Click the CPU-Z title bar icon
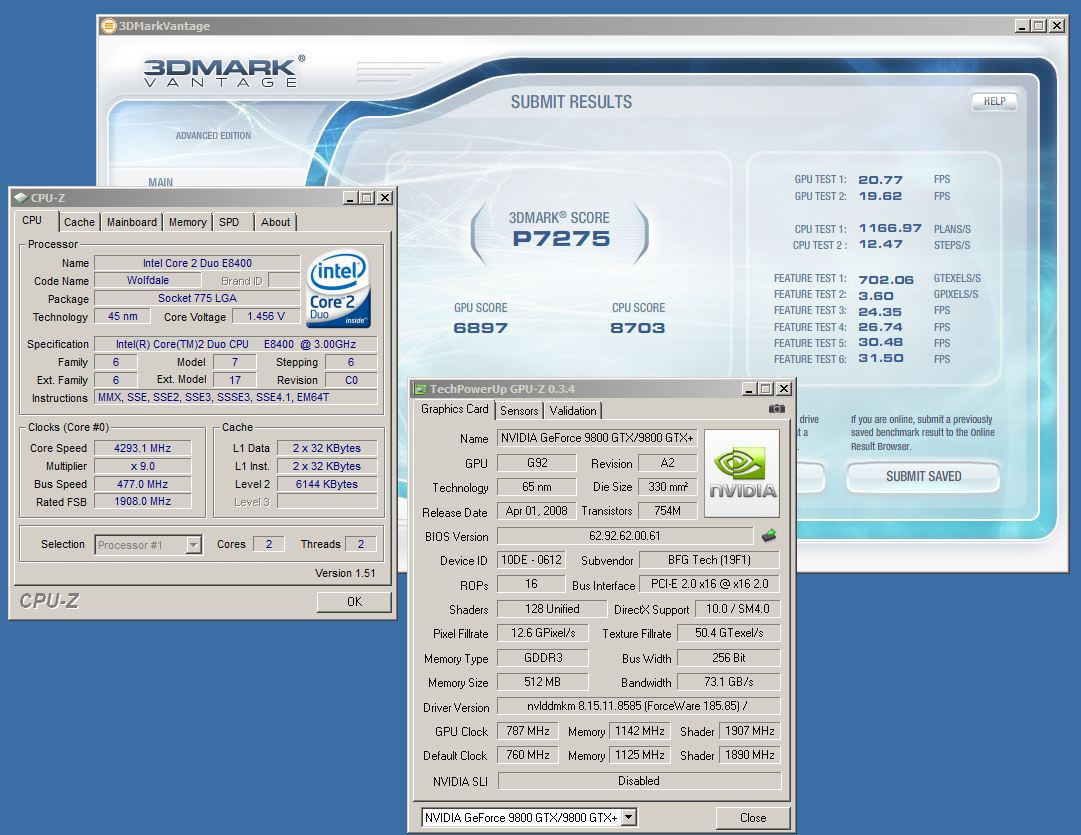Screen dimensions: 1081x835 point(21,198)
